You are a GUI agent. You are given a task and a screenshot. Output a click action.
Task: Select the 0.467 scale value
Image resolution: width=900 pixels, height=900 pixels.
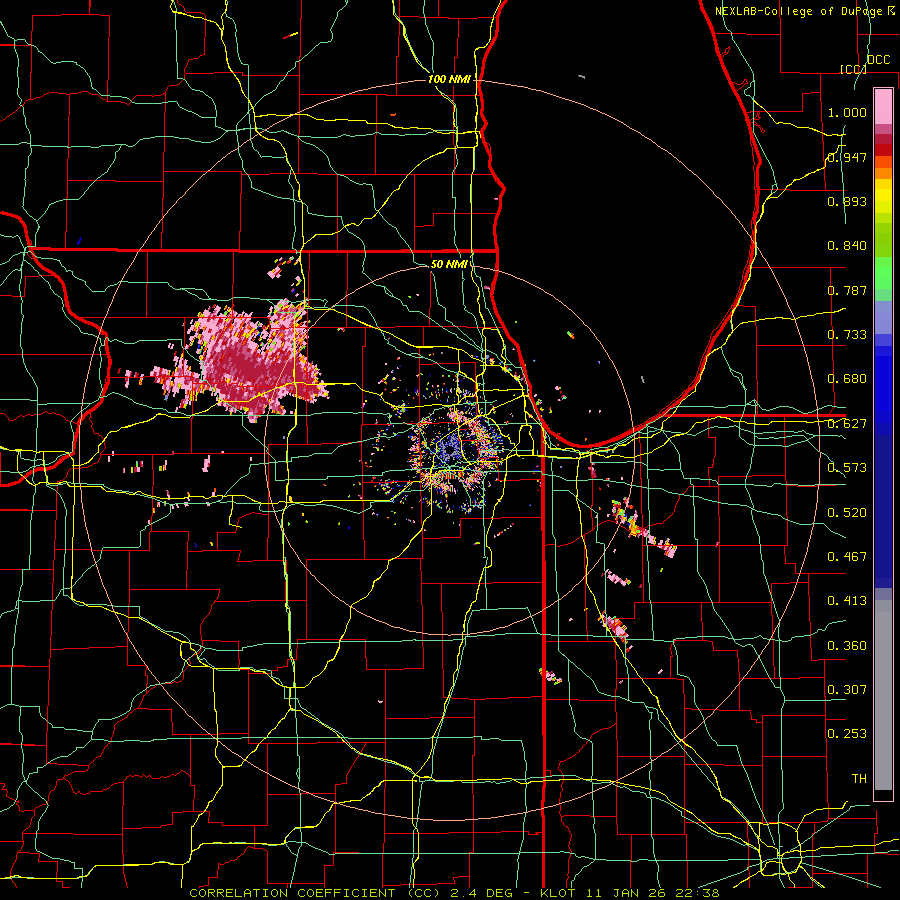[x=847, y=557]
